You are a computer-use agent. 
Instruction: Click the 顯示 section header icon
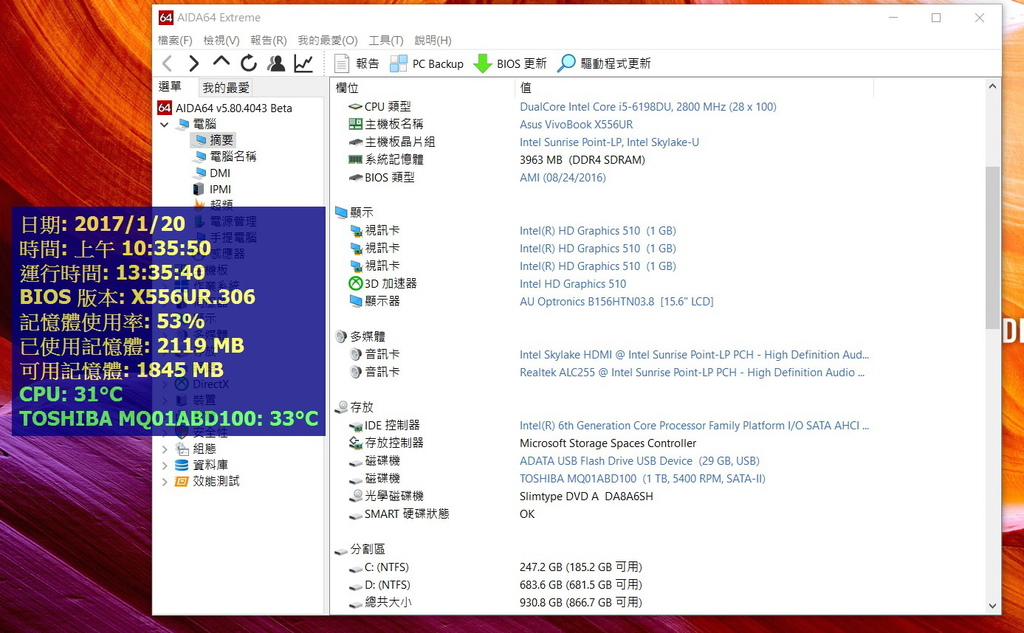pos(341,212)
